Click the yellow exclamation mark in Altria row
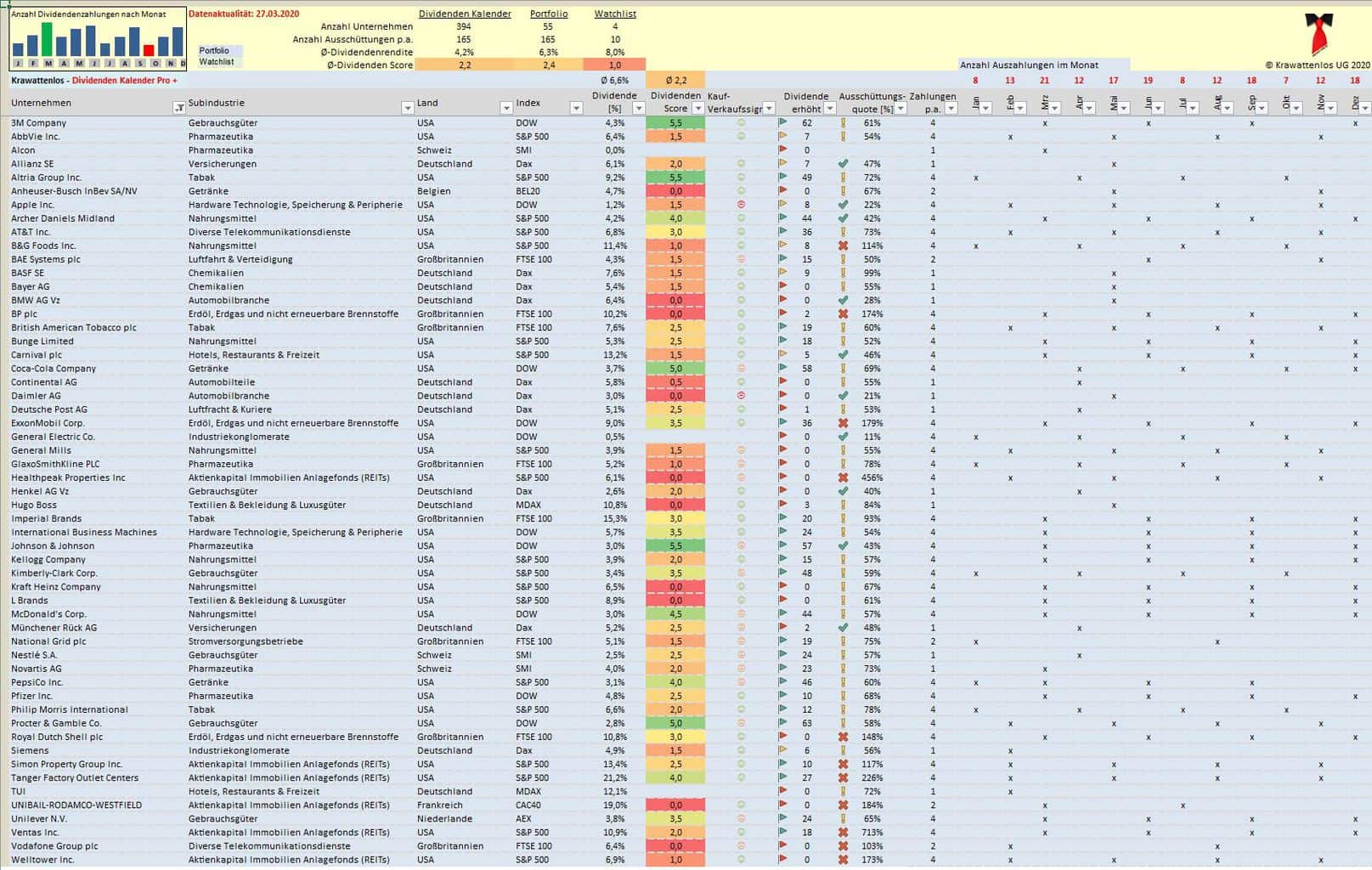Viewport: 1372px width, 870px height. pyautogui.click(x=843, y=178)
